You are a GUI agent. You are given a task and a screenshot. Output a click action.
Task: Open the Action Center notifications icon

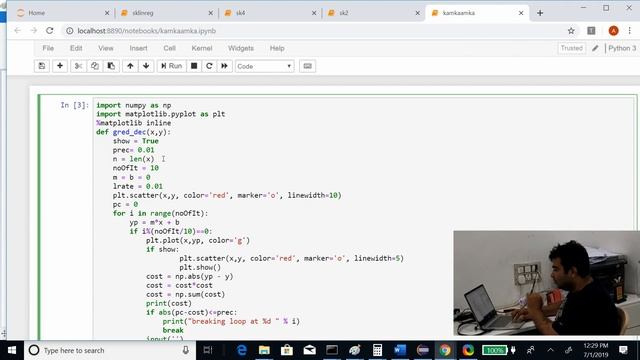(x=623, y=350)
